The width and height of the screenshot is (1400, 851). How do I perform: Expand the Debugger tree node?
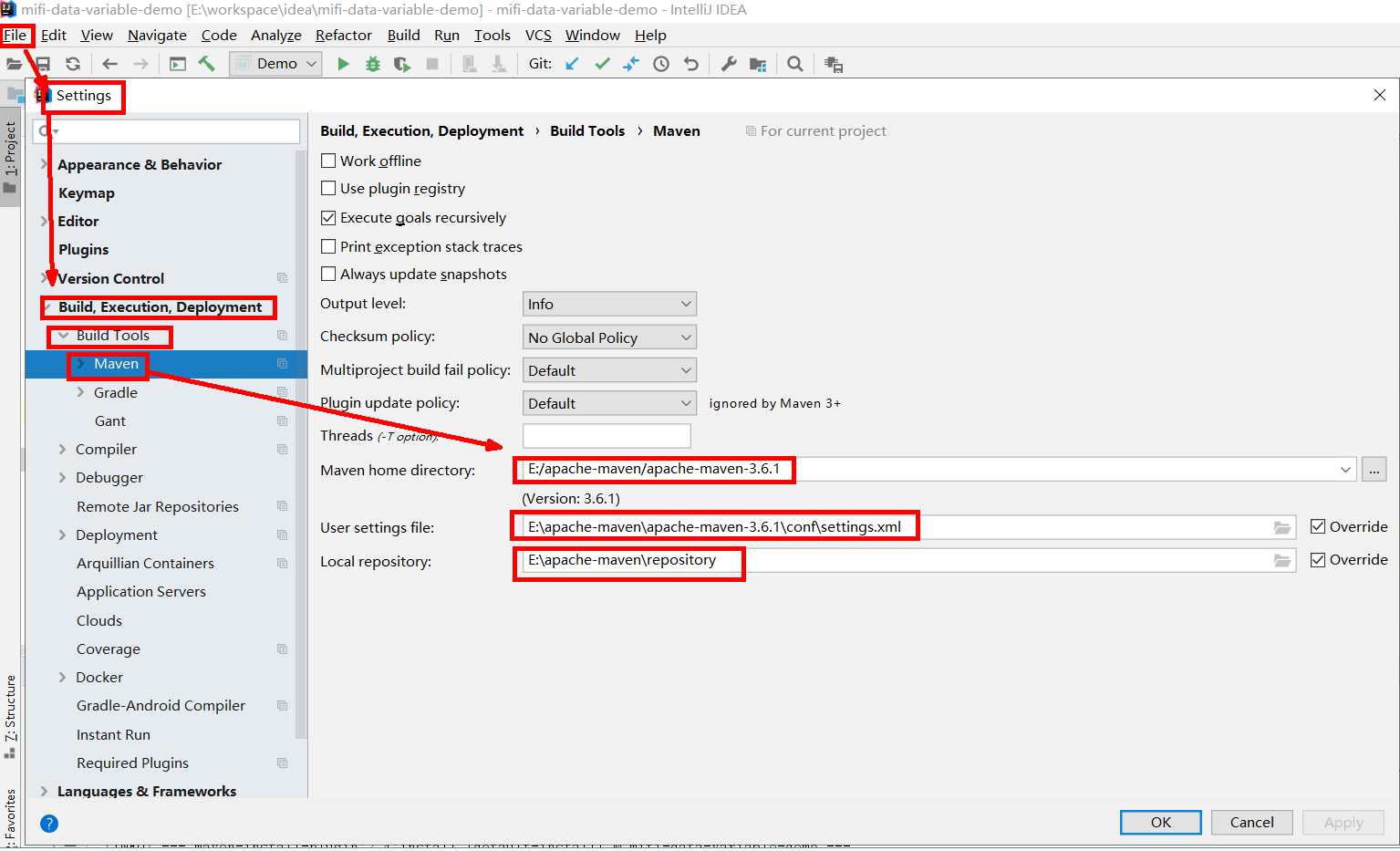(62, 477)
